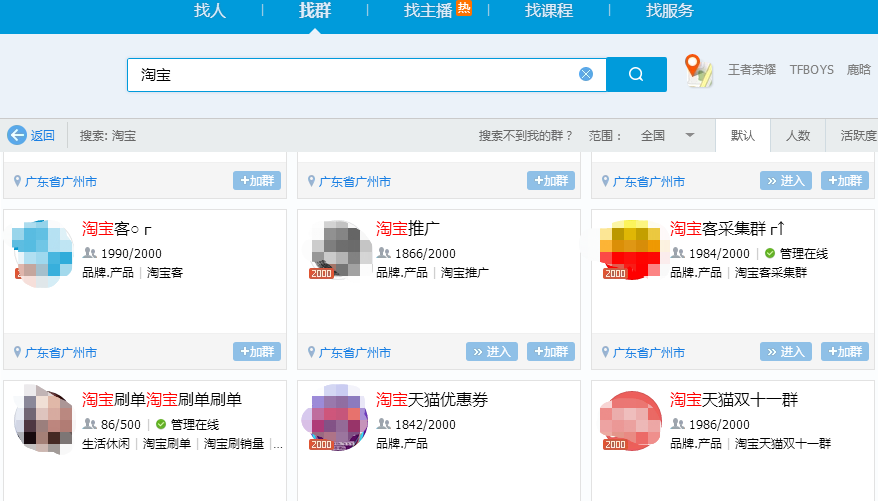This screenshot has width=878, height=501.
Task: Search the hot keyword 王者荣耀
Action: (752, 70)
